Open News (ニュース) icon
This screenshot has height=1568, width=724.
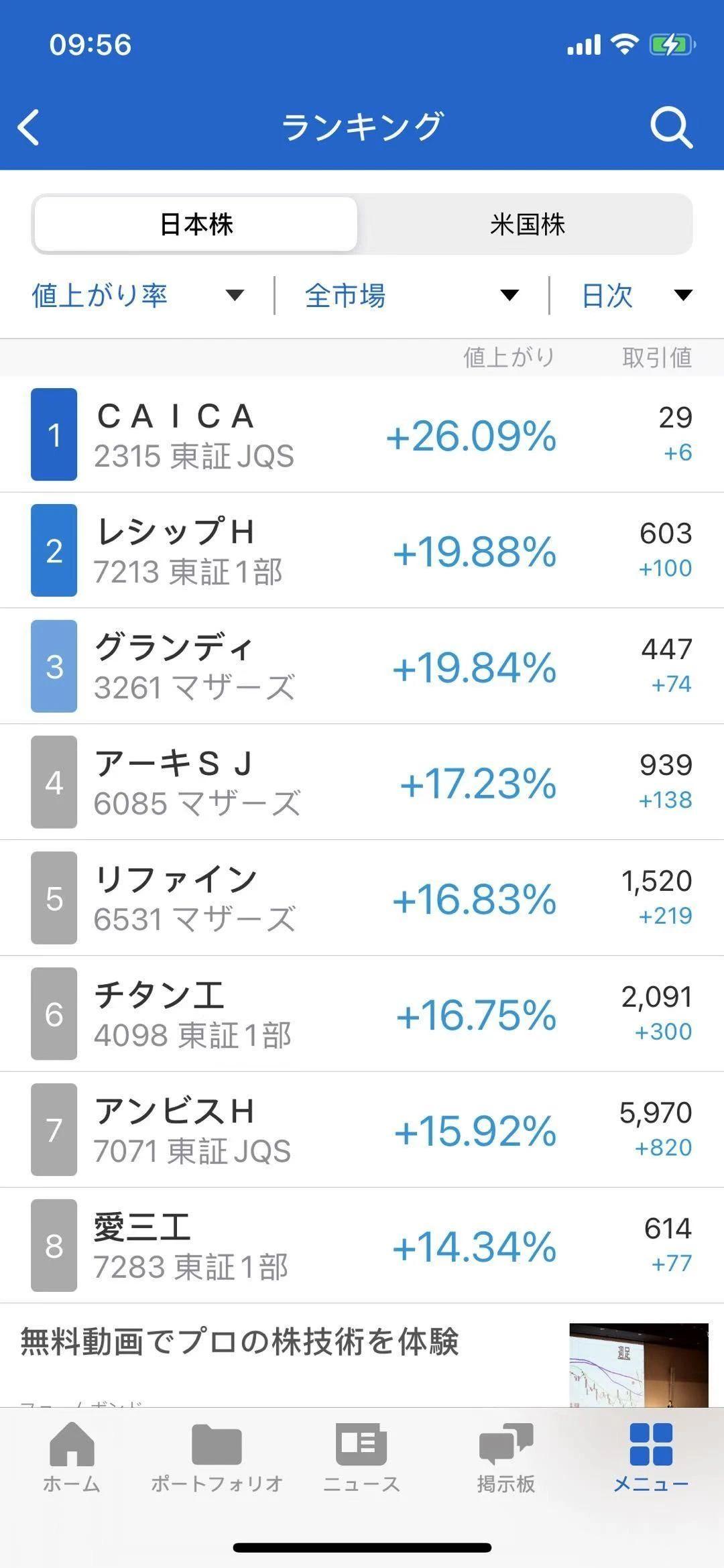(361, 1444)
